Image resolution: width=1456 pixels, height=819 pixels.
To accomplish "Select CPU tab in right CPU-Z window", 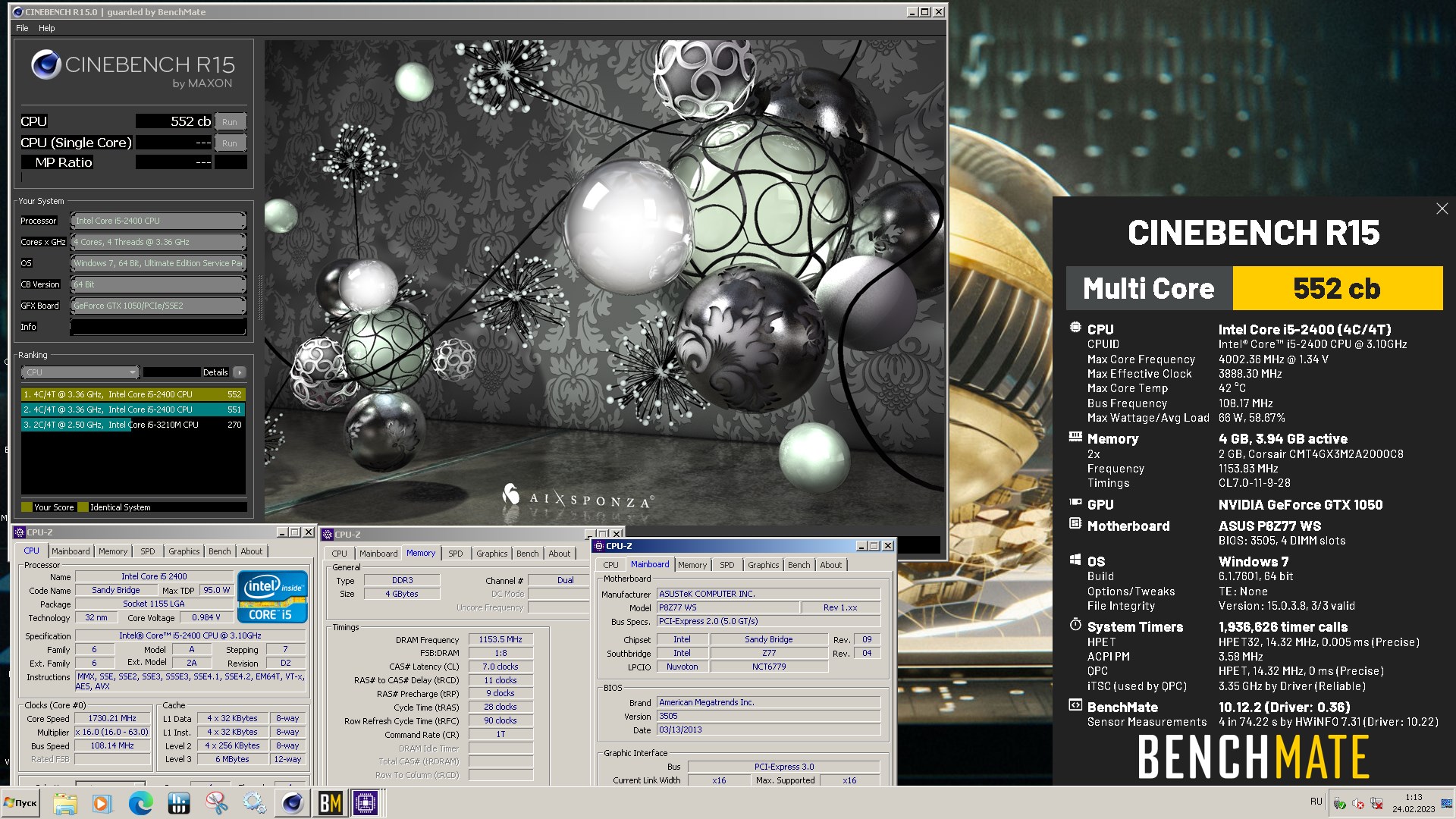I will (610, 565).
